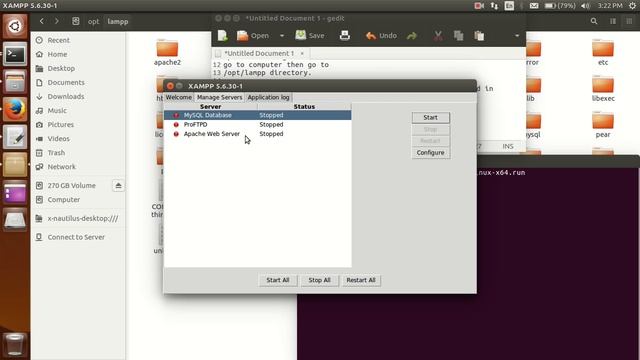Open Ubuntu Dash from the launcher

click(x=15, y=27)
